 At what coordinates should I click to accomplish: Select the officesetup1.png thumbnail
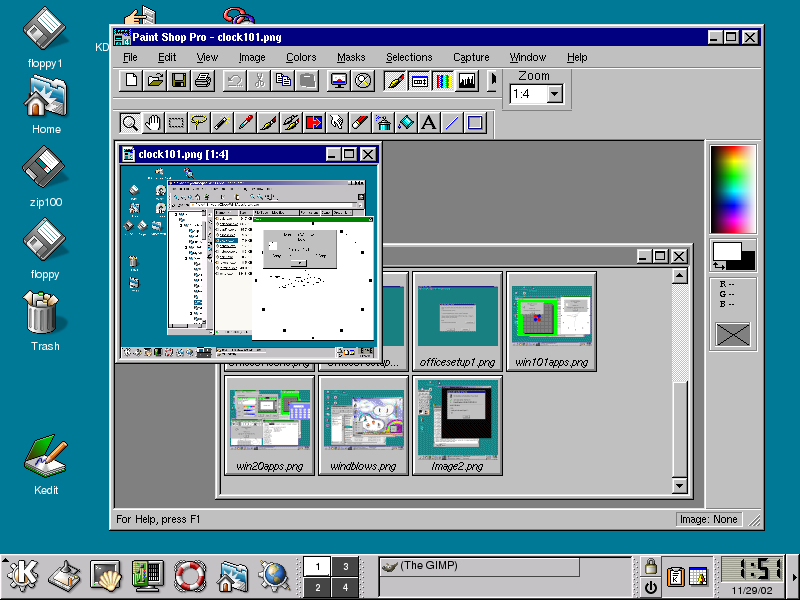[x=458, y=321]
